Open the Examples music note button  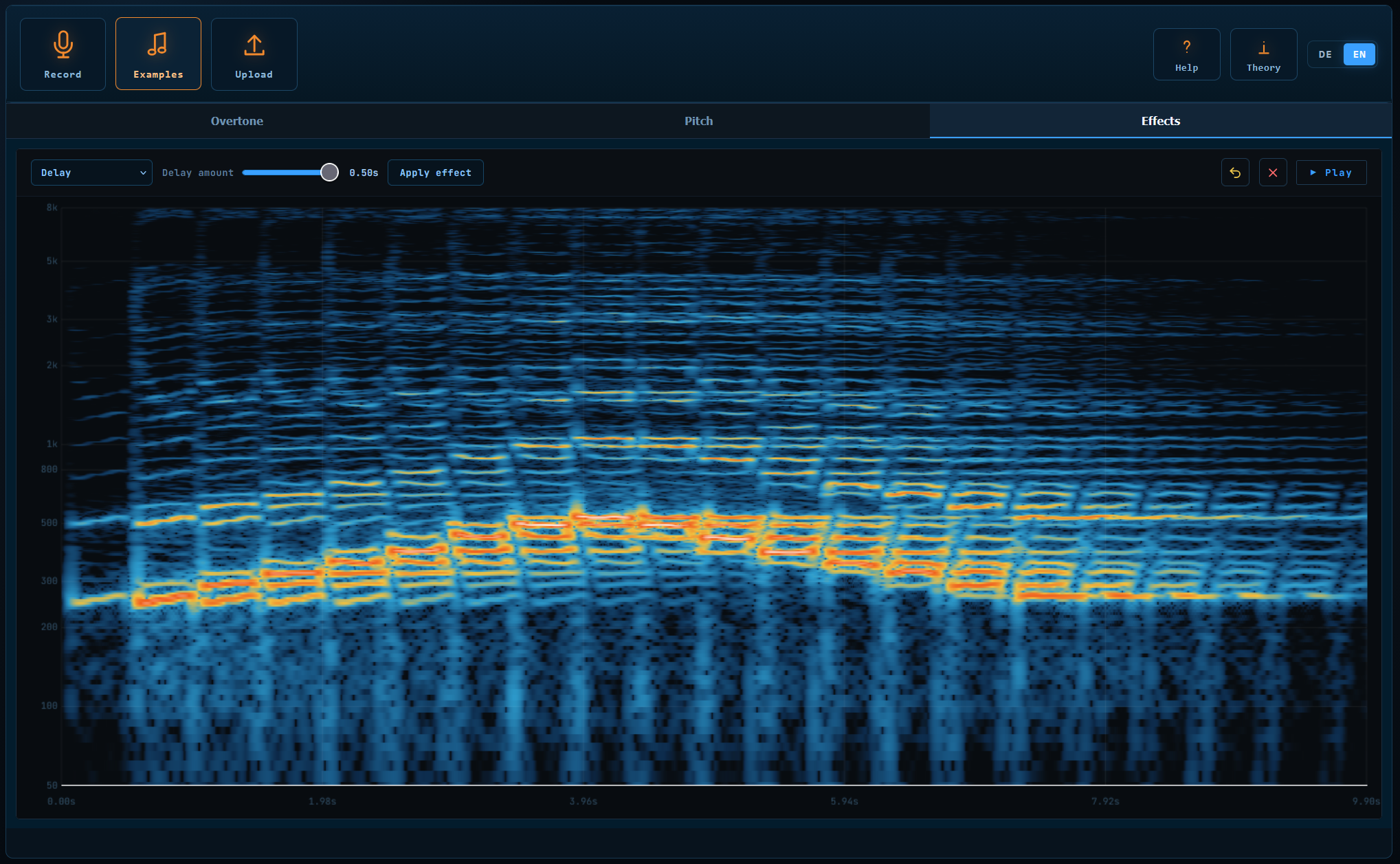[158, 54]
